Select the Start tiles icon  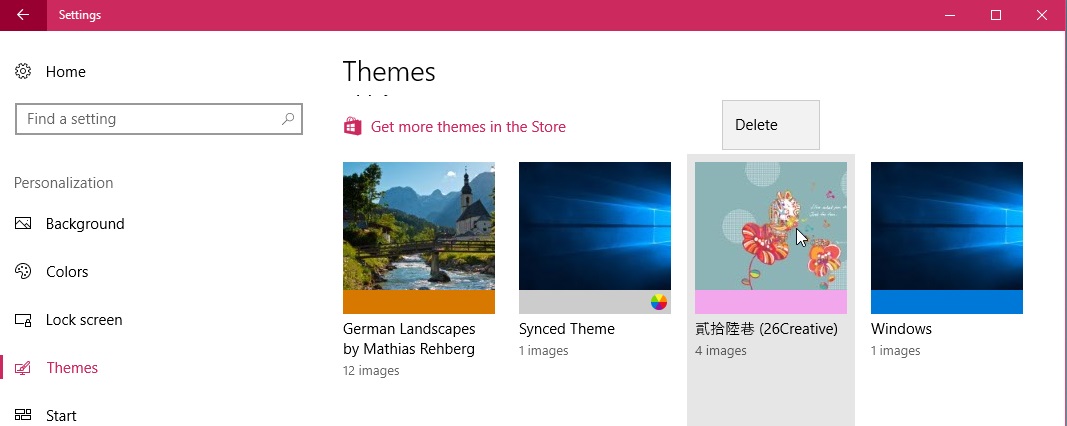tap(23, 415)
